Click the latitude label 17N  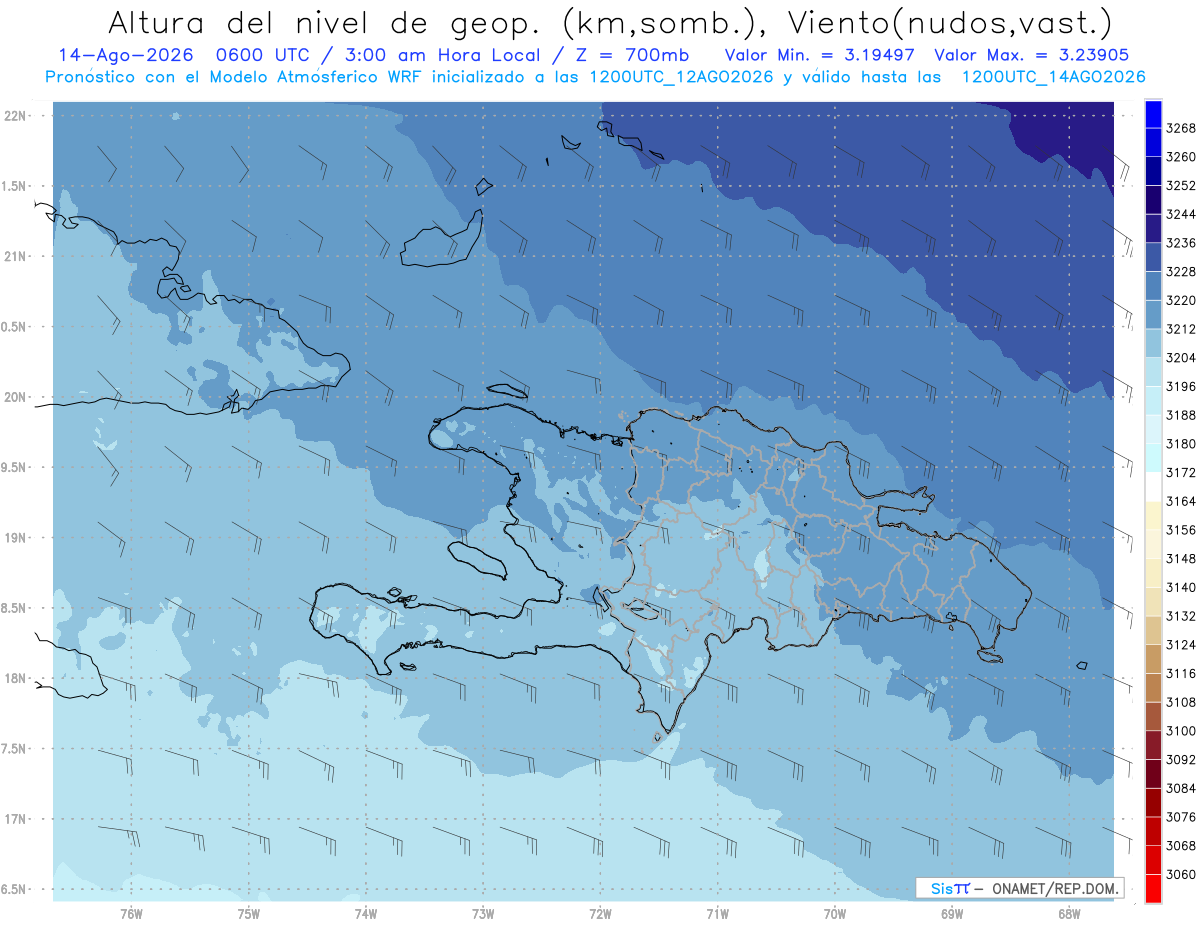(15, 819)
